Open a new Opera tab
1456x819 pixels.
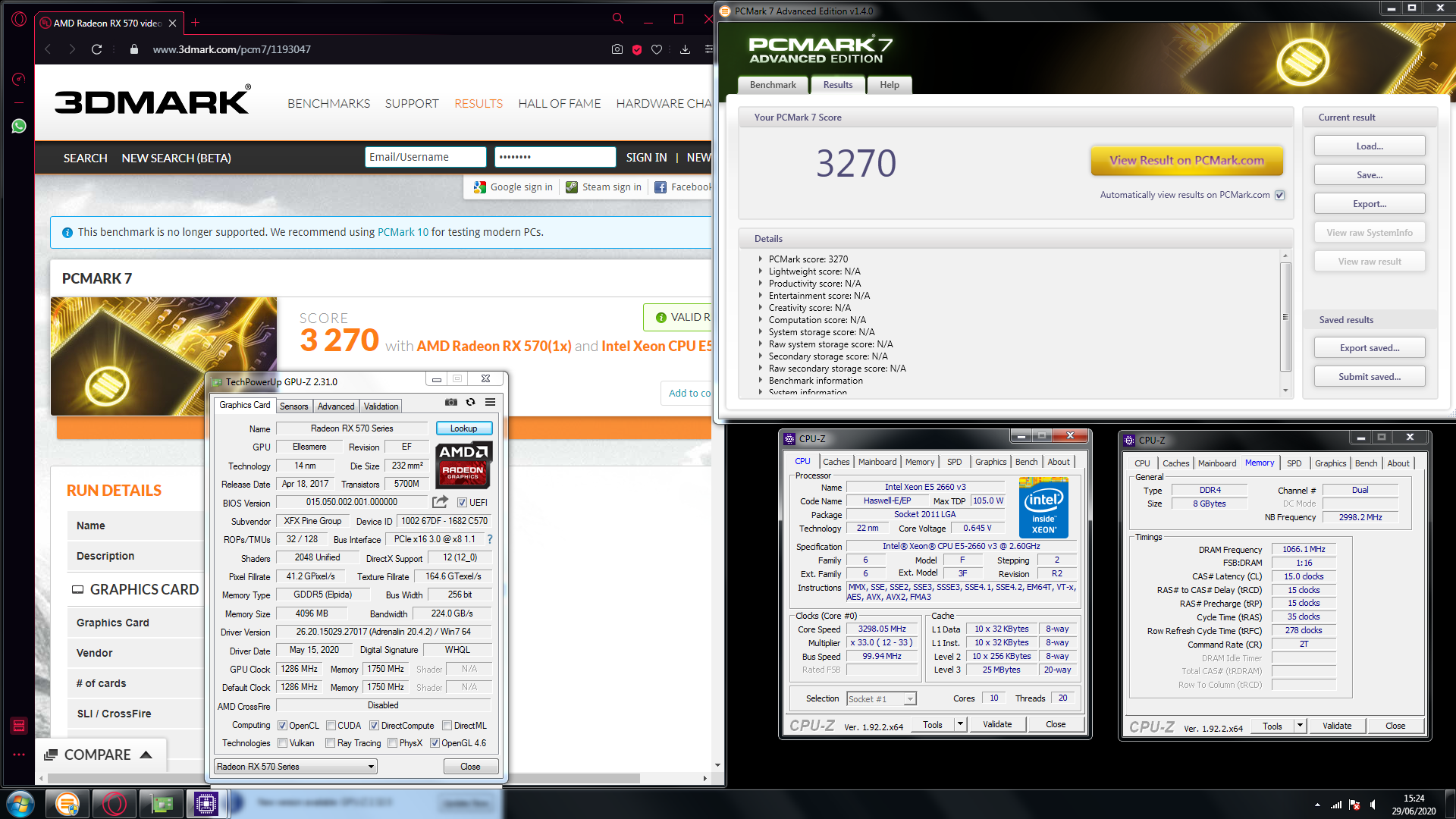(x=195, y=23)
